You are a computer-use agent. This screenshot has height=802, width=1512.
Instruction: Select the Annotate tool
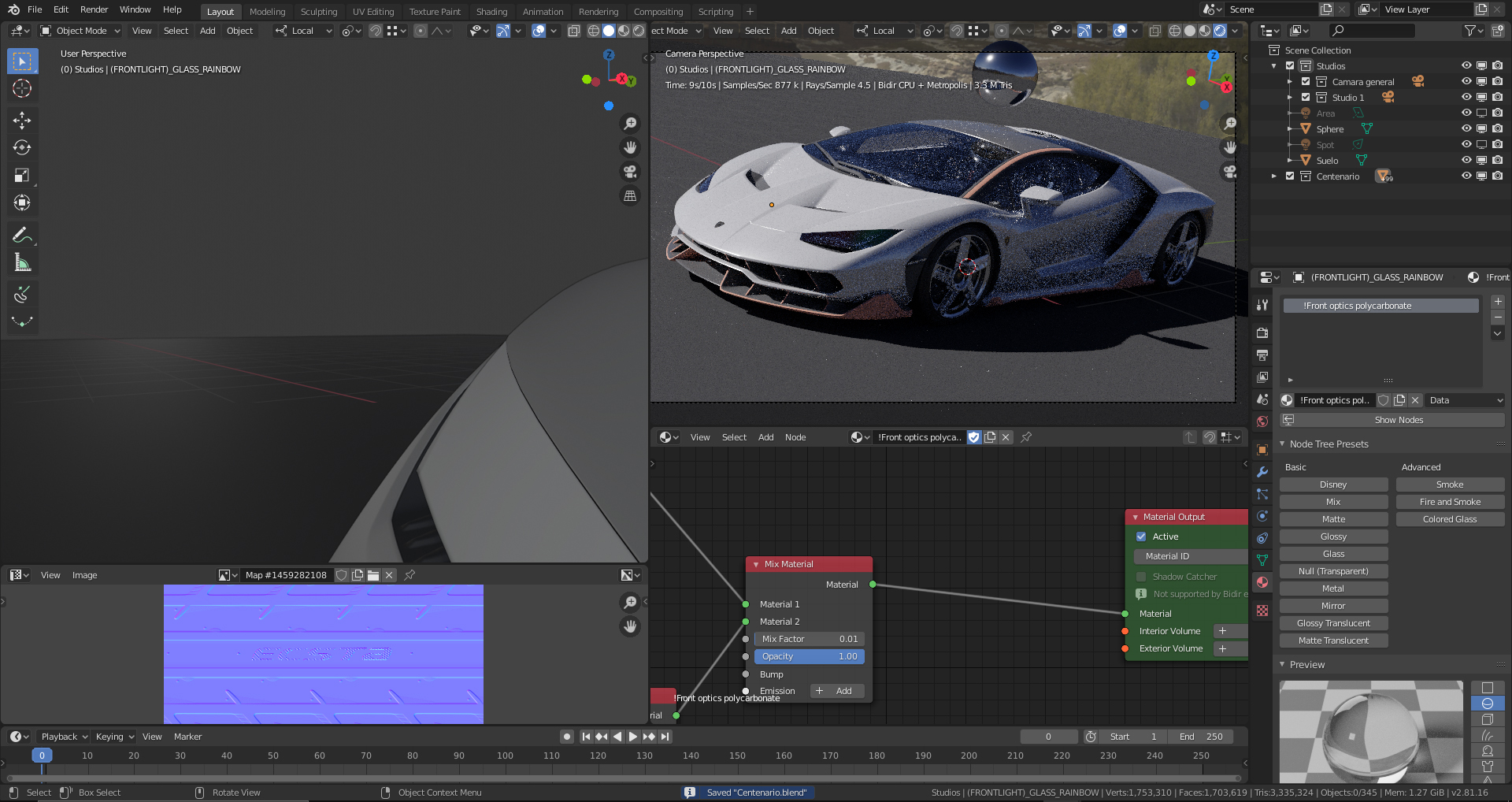click(x=22, y=235)
